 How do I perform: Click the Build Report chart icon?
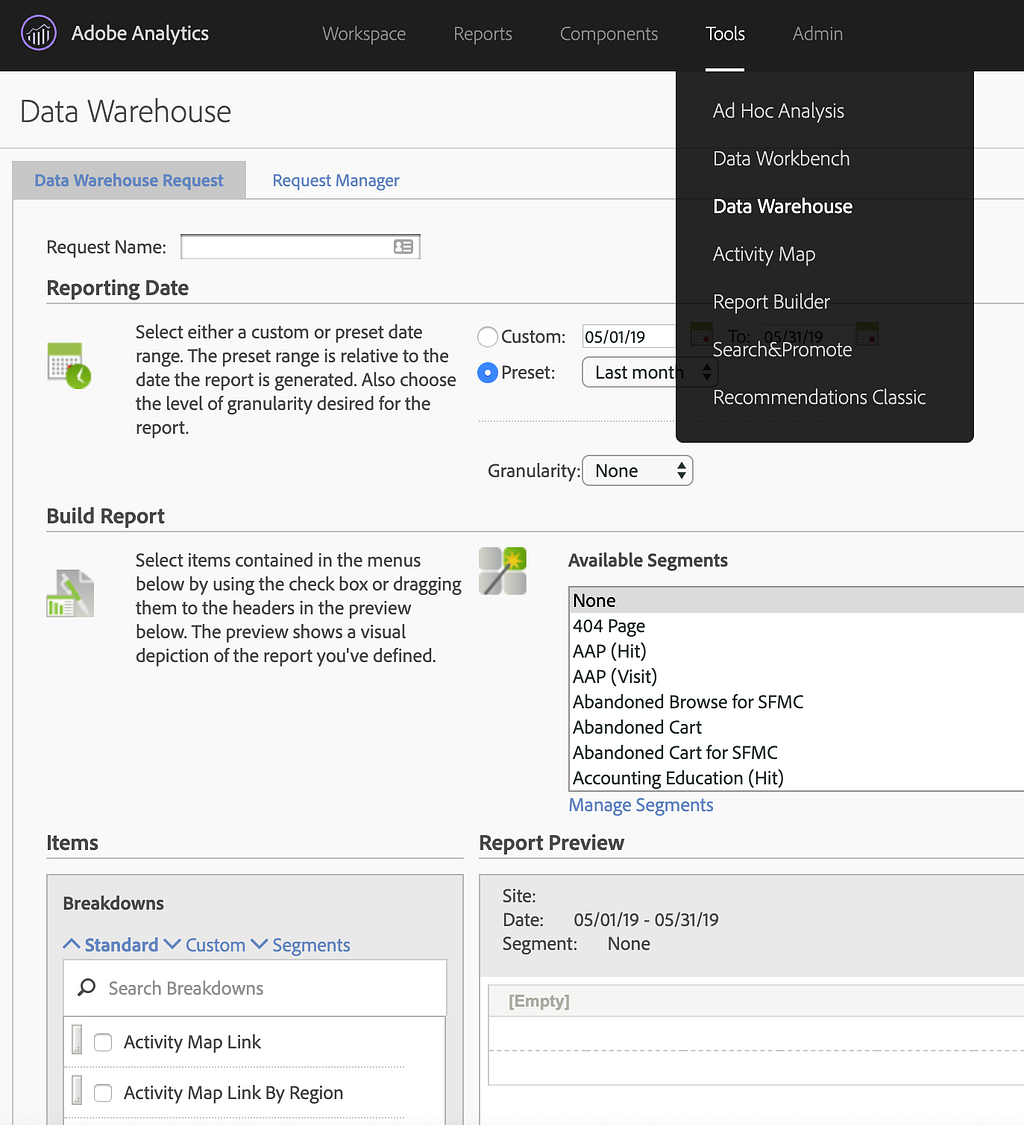69,593
